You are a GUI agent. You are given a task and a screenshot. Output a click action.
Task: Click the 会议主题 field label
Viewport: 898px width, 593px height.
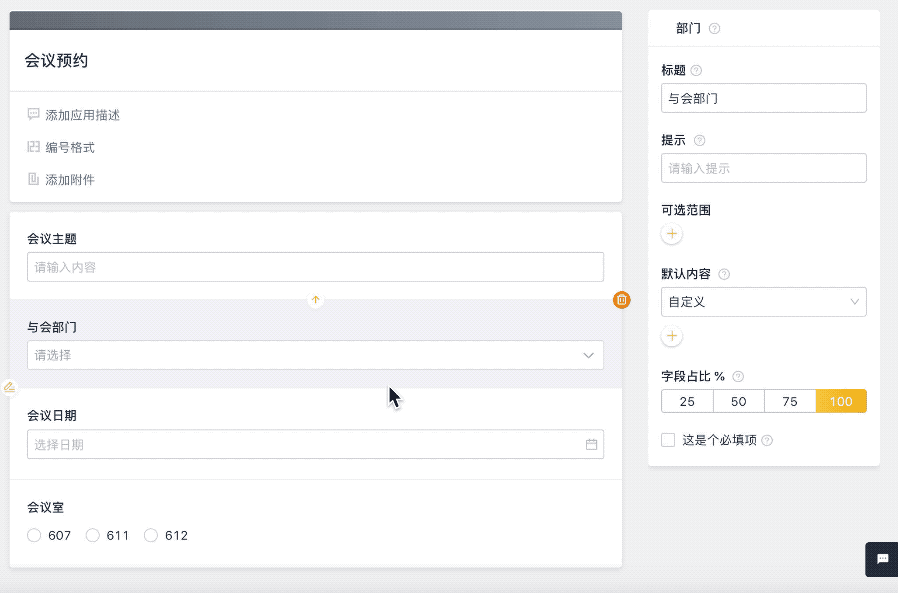point(52,239)
